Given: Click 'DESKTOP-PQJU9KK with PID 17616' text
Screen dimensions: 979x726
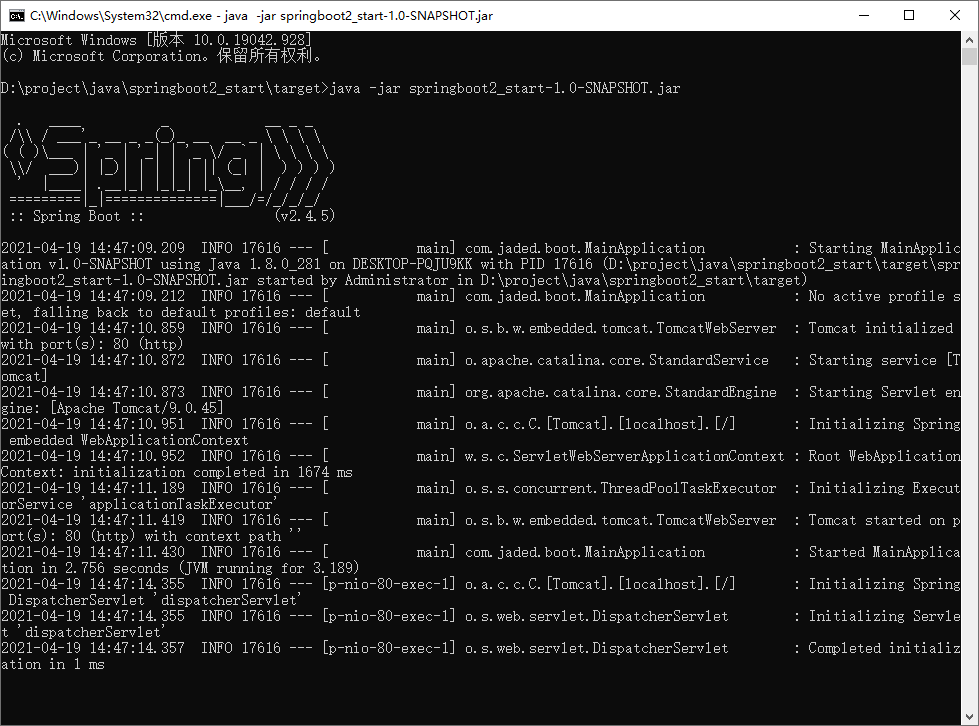Looking at the screenshot, I should pos(472,264).
